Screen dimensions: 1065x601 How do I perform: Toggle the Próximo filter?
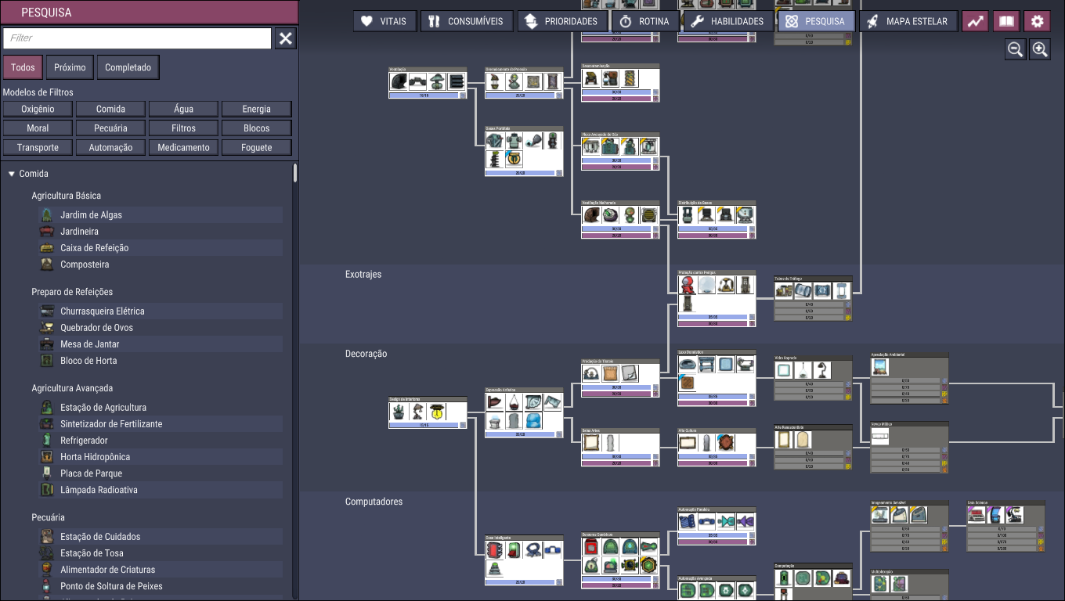70,67
